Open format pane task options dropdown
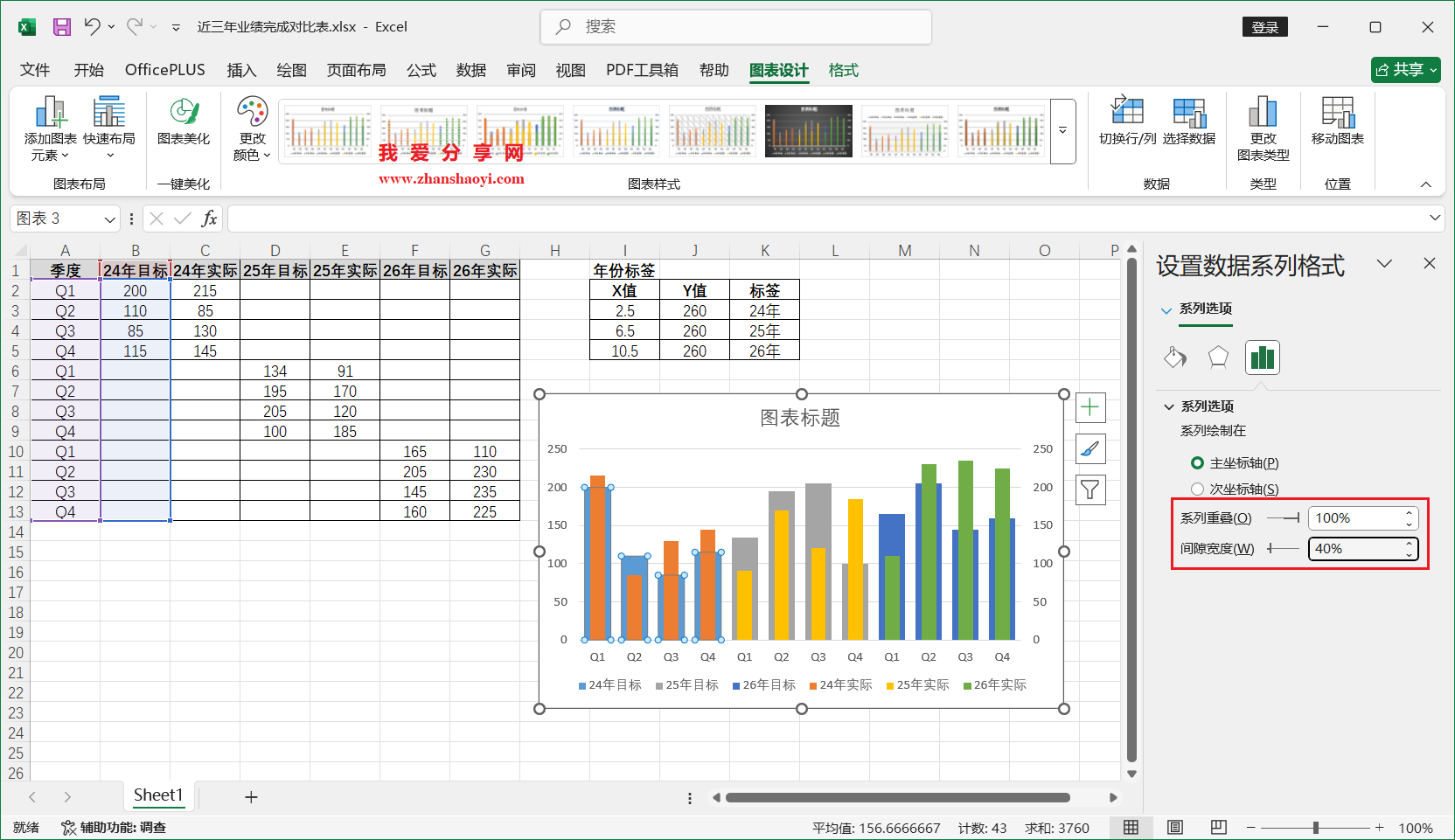This screenshot has height=840, width=1455. point(1384,263)
